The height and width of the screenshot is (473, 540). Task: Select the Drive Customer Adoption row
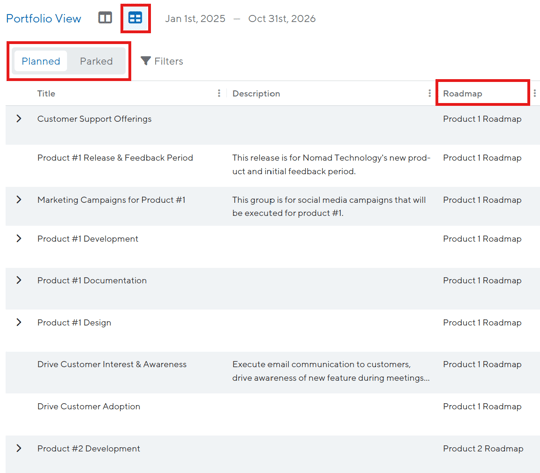tap(273, 414)
